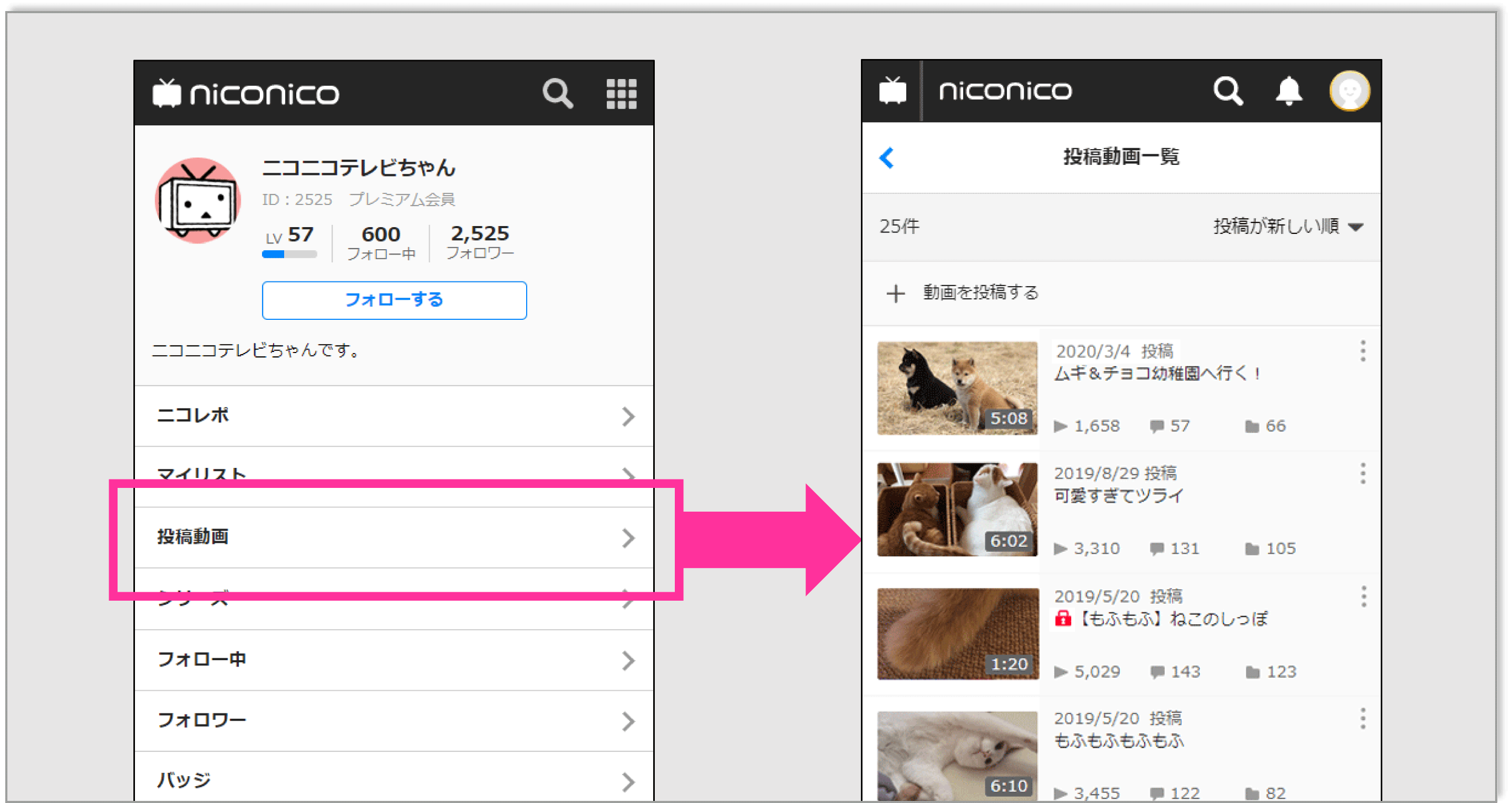1512x803 pixels.
Task: Open the cats video thumbnail 6:02
Action: tap(957, 510)
